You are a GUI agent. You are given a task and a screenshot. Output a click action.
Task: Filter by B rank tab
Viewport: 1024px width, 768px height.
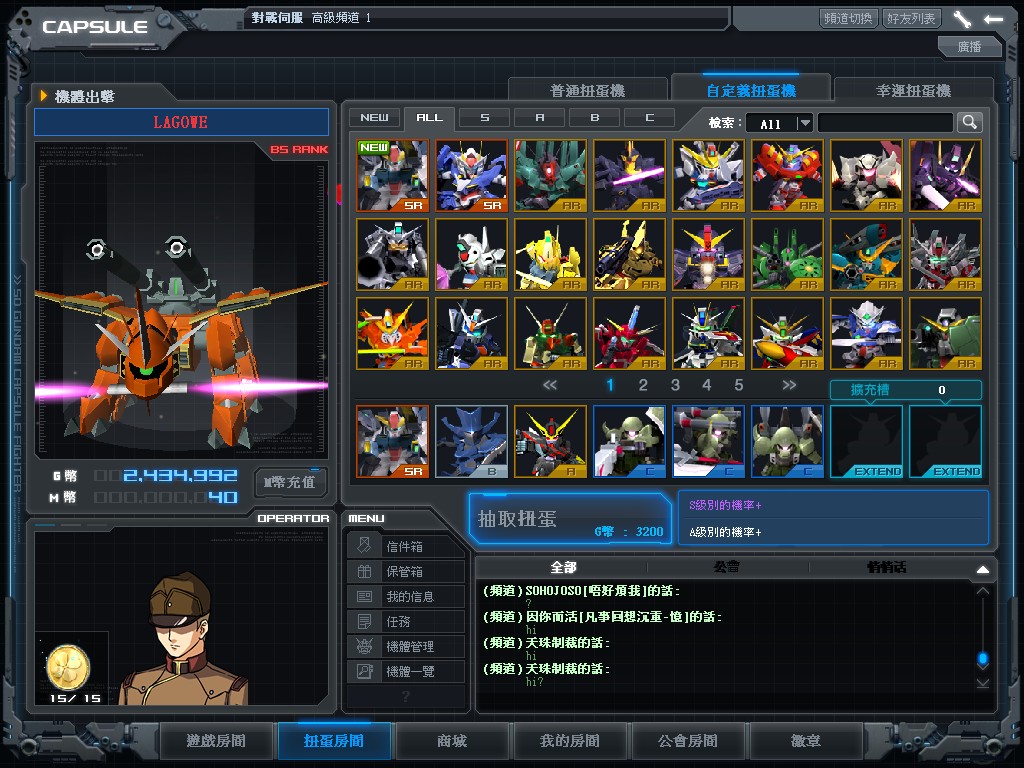tap(594, 118)
